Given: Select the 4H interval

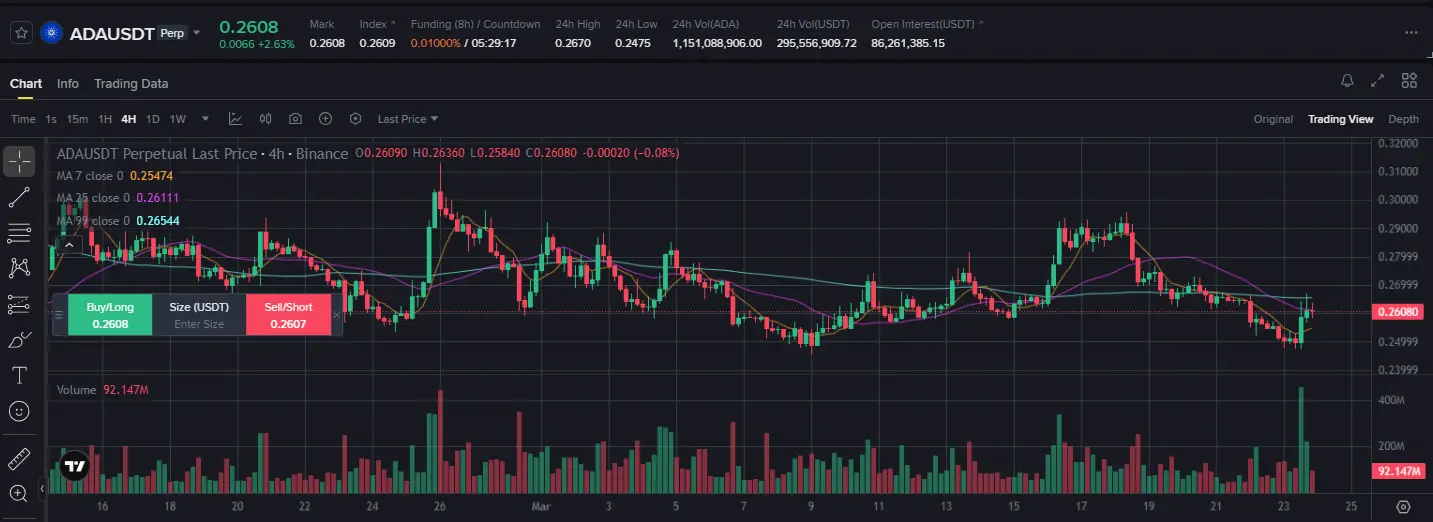Looking at the screenshot, I should pos(129,119).
